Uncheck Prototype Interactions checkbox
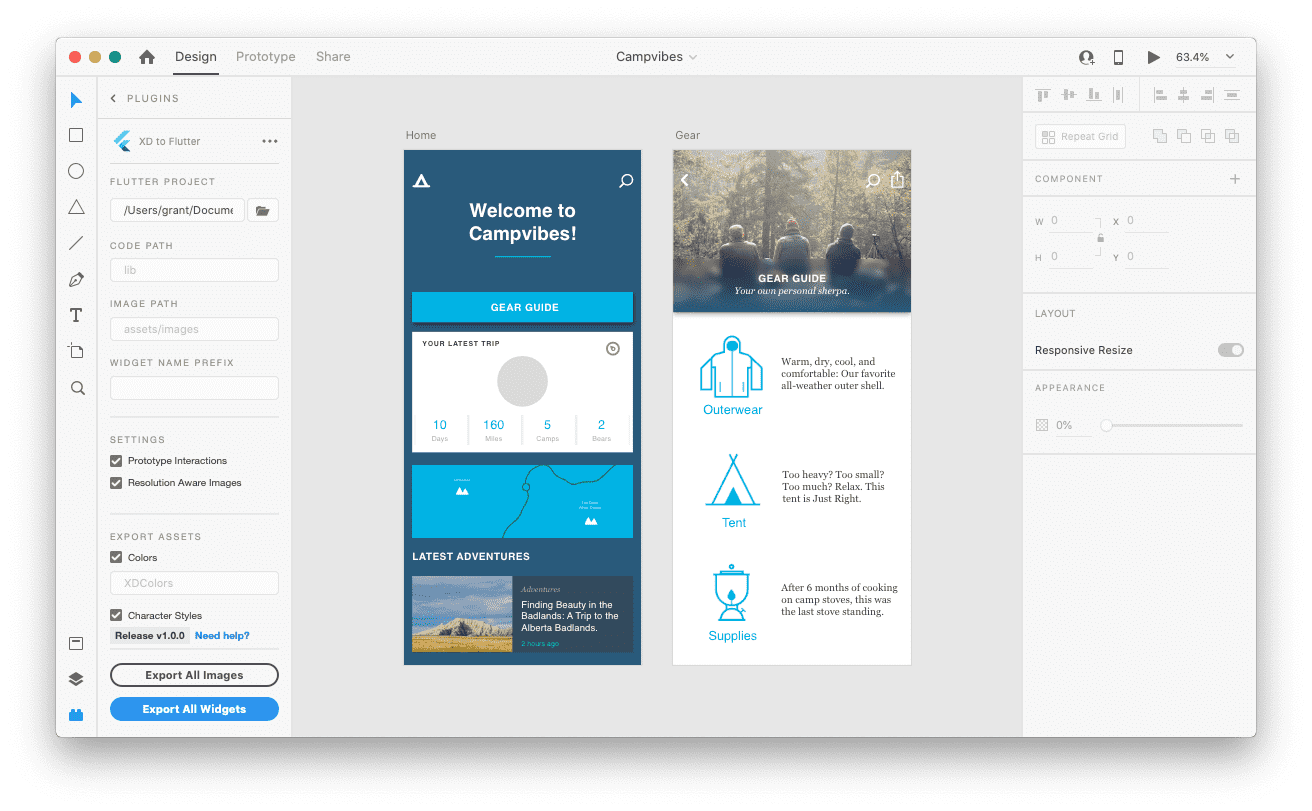 116,461
